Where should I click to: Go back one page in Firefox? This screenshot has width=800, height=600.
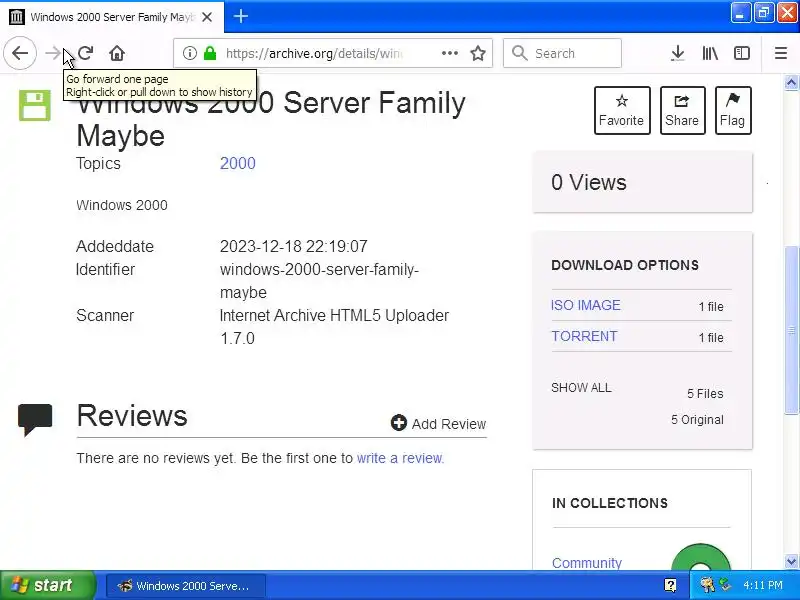[x=20, y=53]
